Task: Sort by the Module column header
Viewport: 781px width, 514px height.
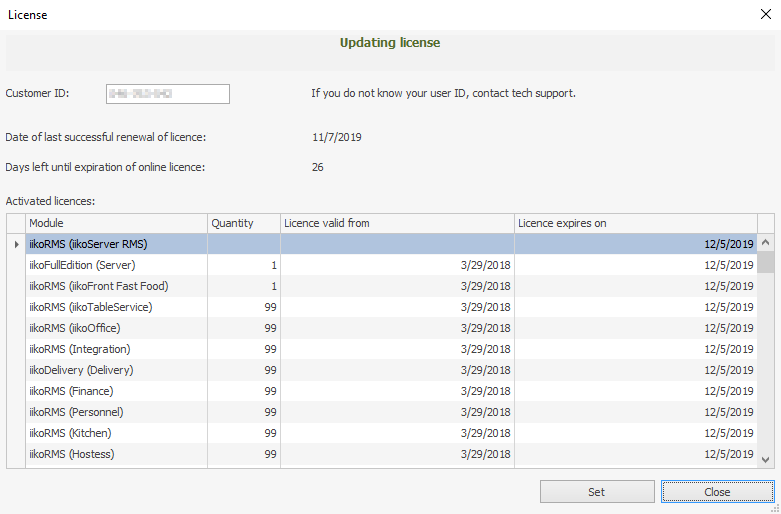Action: point(116,223)
